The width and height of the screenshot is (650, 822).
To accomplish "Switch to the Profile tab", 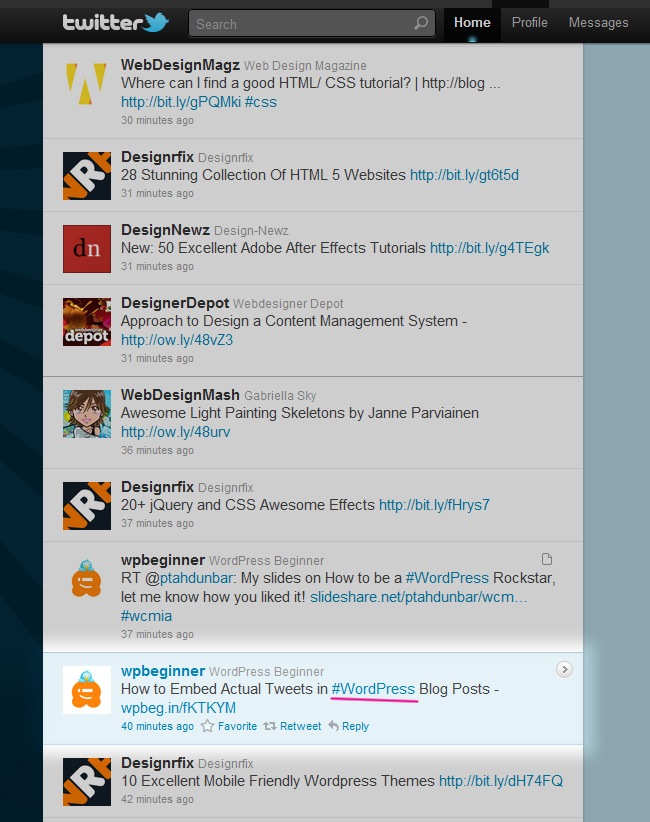I will pyautogui.click(x=529, y=22).
